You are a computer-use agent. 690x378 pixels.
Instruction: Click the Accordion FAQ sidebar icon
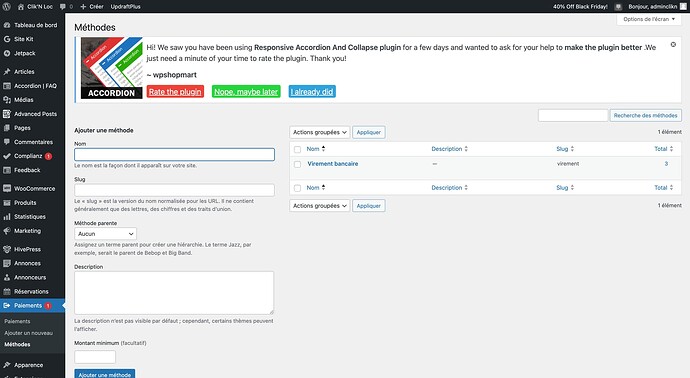[7, 86]
